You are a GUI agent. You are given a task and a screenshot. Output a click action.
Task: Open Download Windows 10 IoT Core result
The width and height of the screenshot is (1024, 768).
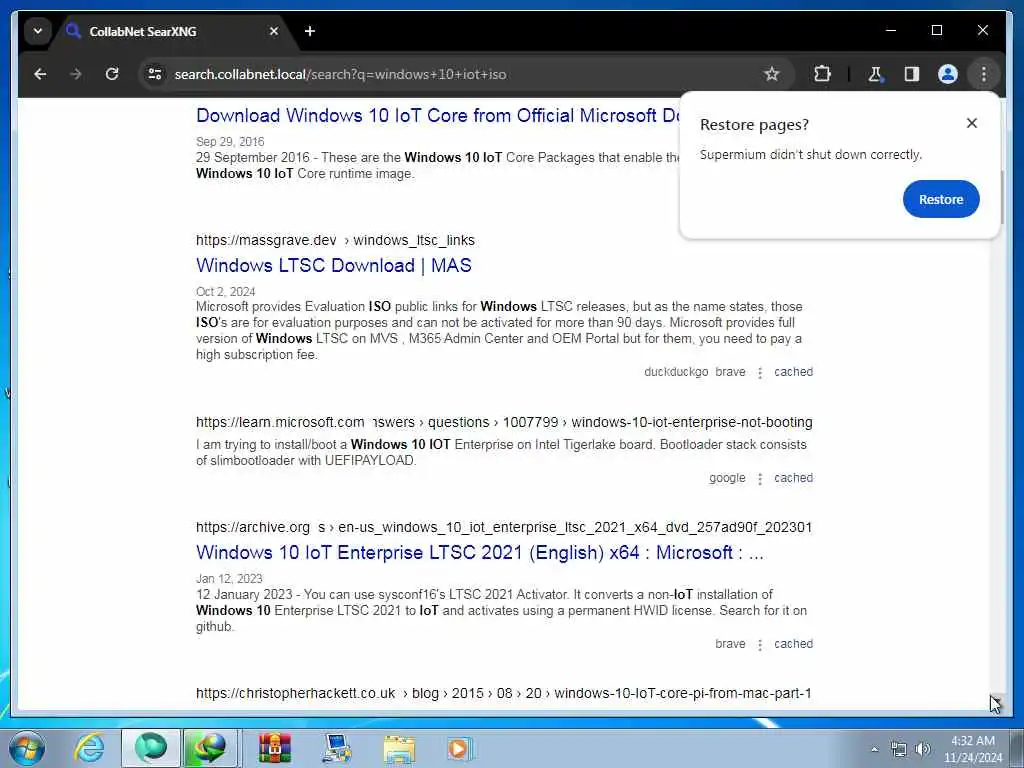(438, 116)
